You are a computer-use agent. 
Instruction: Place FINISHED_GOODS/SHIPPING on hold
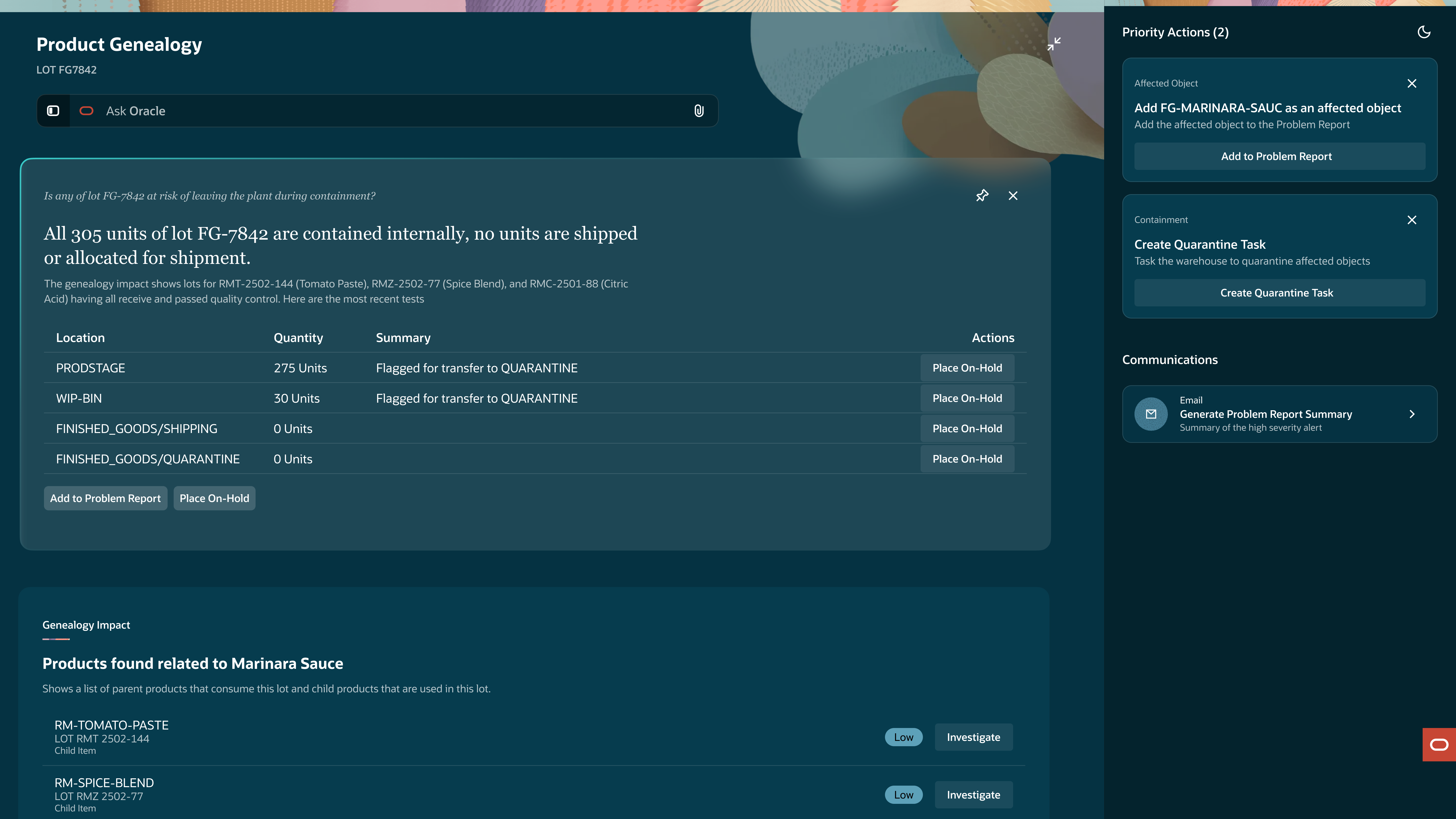click(x=967, y=428)
